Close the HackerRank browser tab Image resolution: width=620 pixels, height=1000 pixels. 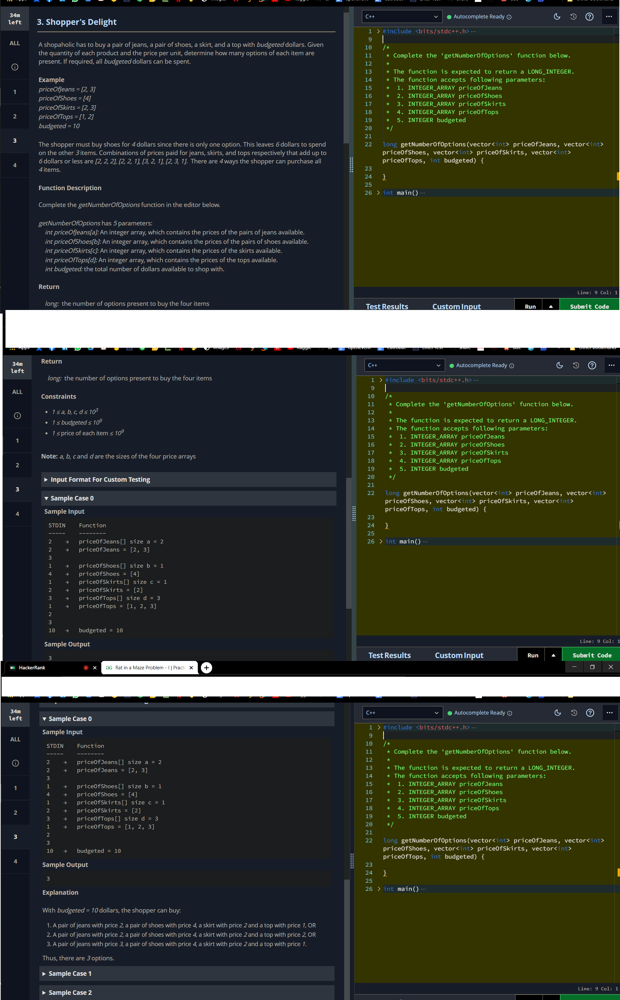(x=94, y=667)
